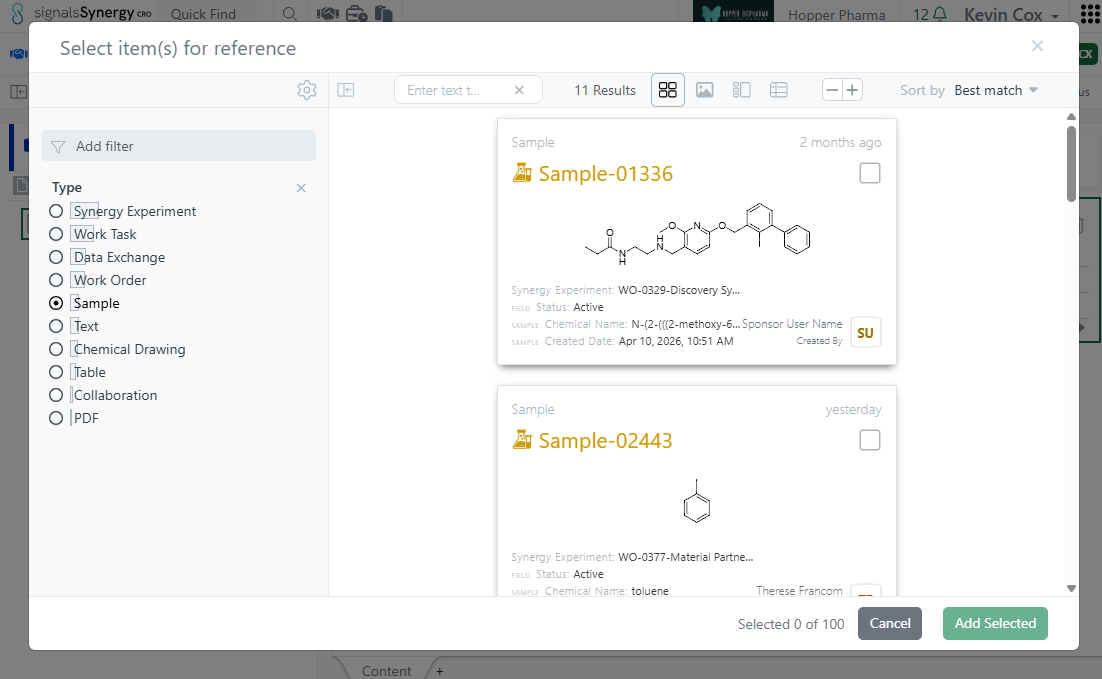Switch to list with preview view
The image size is (1102, 679).
coord(741,90)
